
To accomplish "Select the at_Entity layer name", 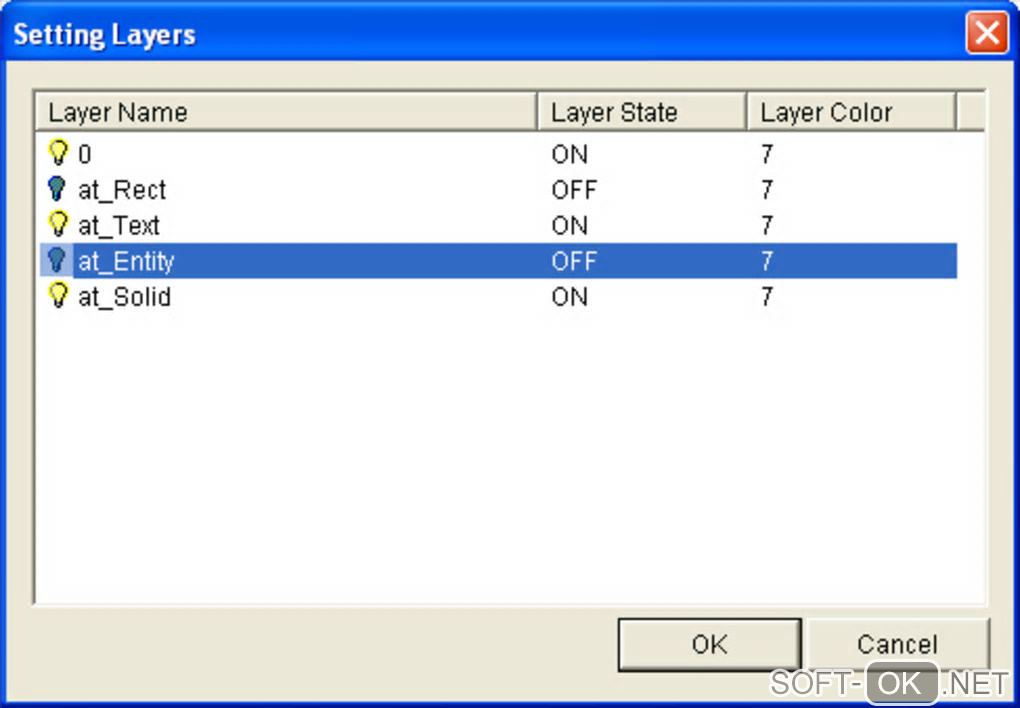I will pyautogui.click(x=126, y=261).
